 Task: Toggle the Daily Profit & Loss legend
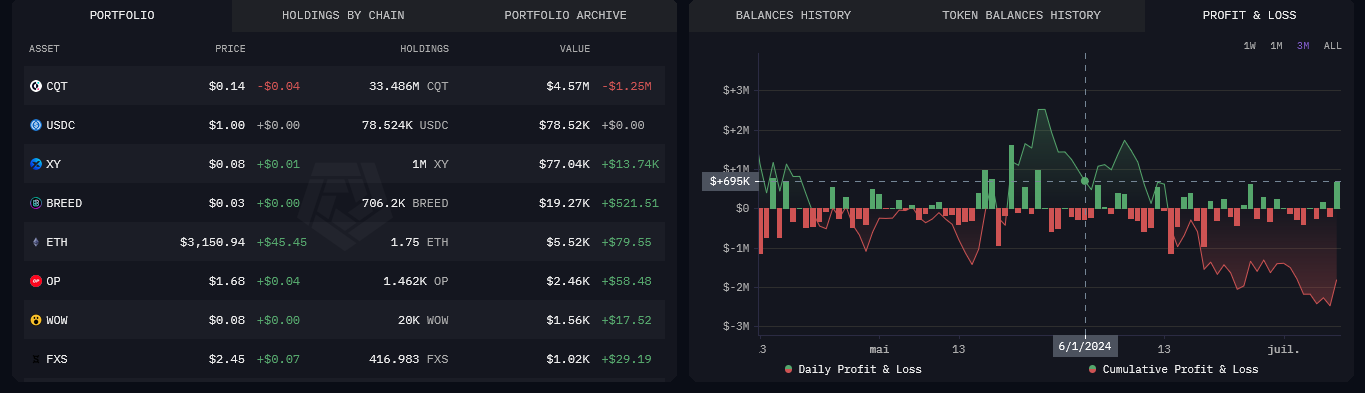click(853, 369)
